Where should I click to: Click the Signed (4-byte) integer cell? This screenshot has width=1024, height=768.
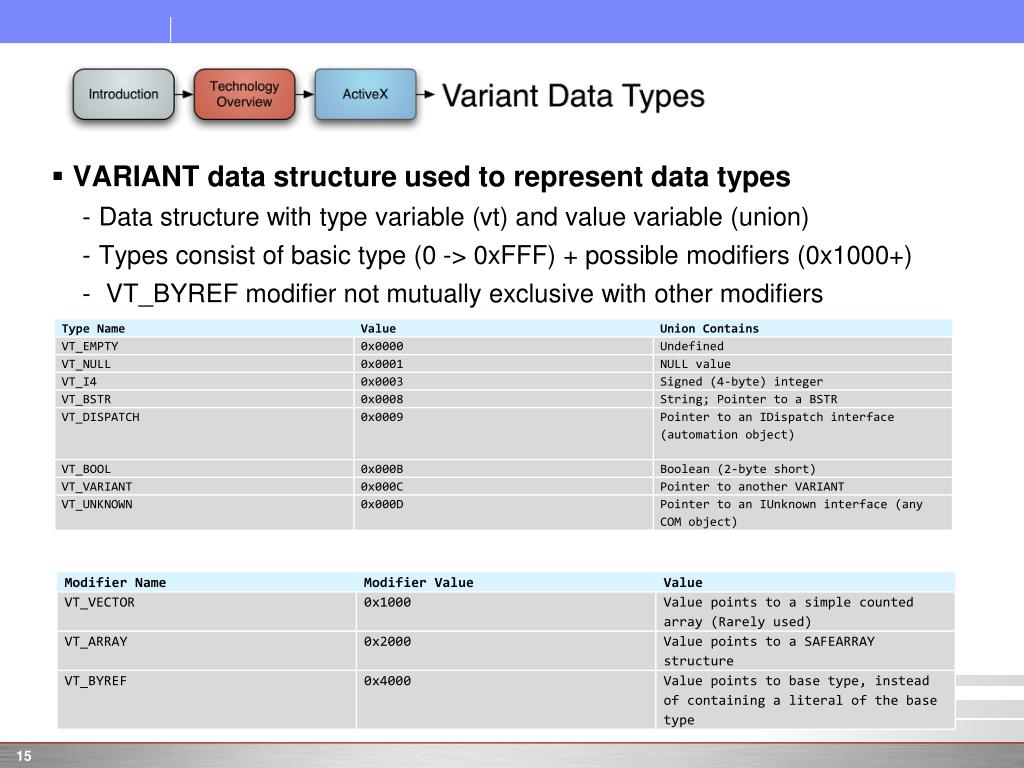[x=803, y=381]
